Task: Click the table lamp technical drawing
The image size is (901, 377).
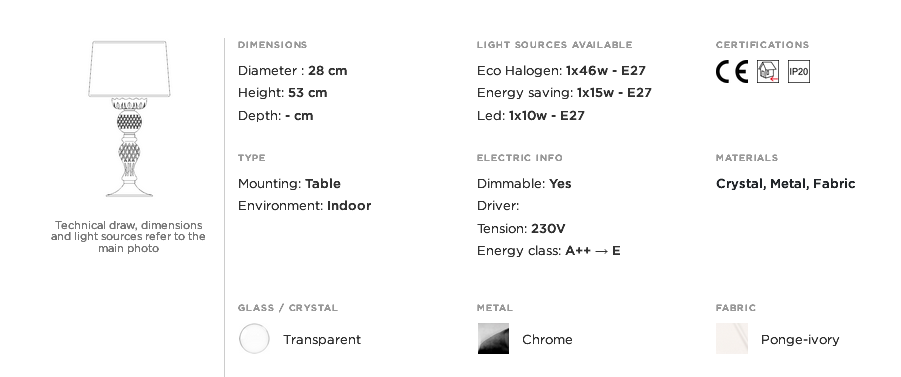Action: pyautogui.click(x=129, y=119)
